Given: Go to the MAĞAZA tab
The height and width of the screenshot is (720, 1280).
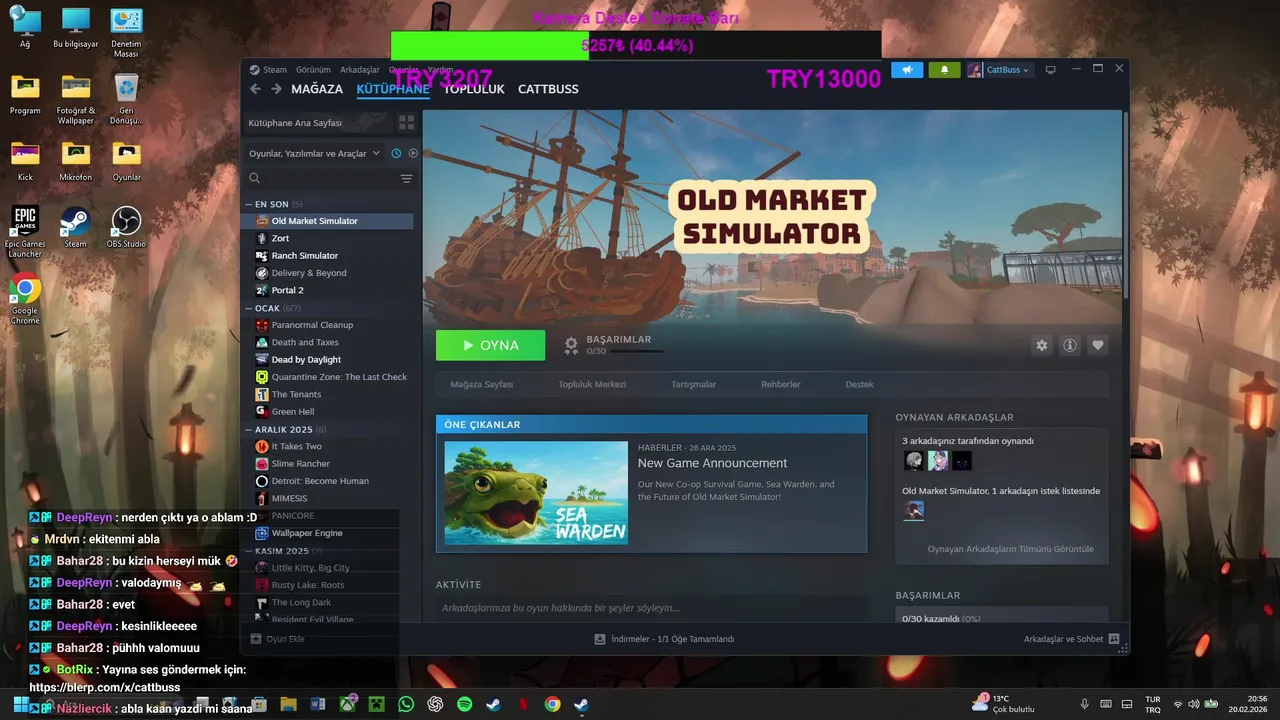Looking at the screenshot, I should [x=317, y=89].
